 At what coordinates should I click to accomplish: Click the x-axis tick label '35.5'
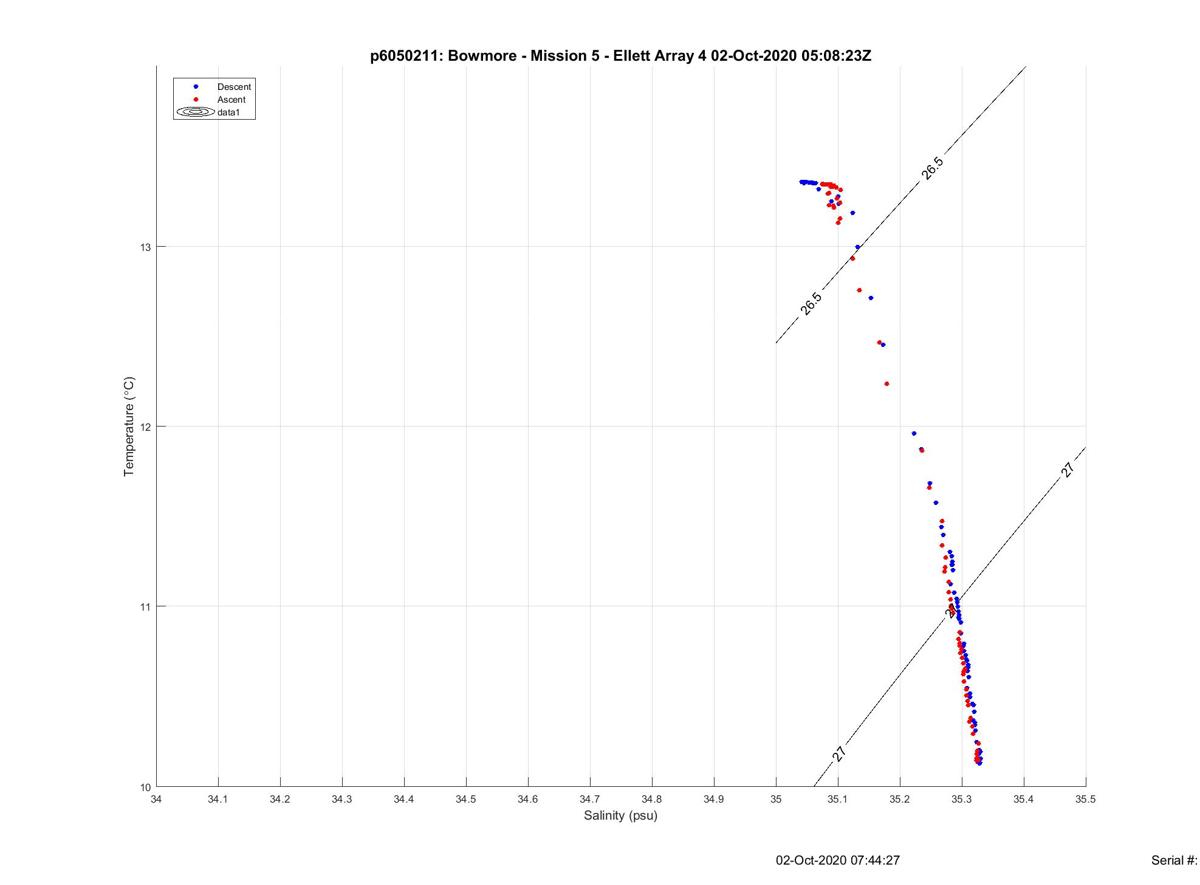(1086, 800)
